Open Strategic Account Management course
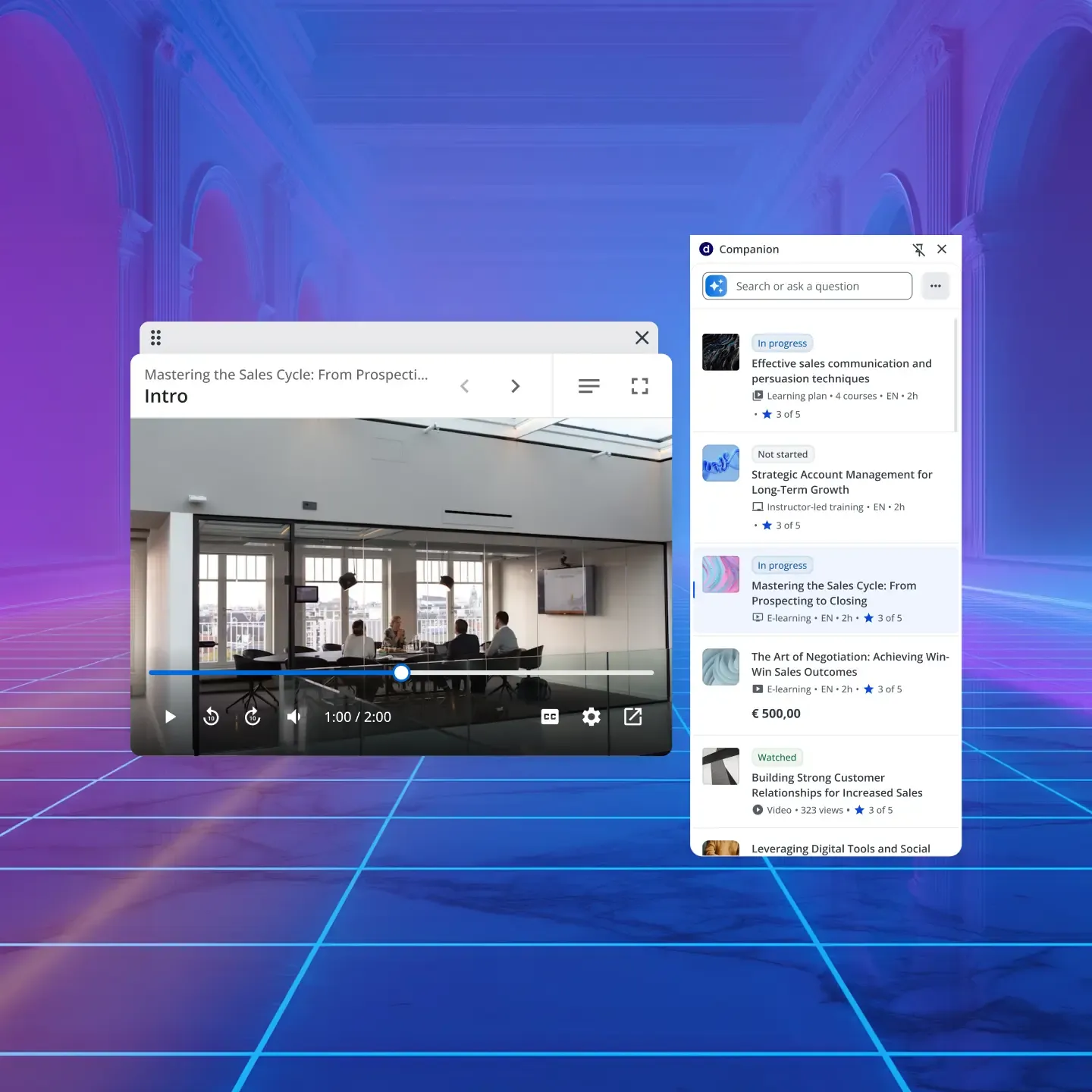Viewport: 1092px width, 1092px height. coord(841,482)
